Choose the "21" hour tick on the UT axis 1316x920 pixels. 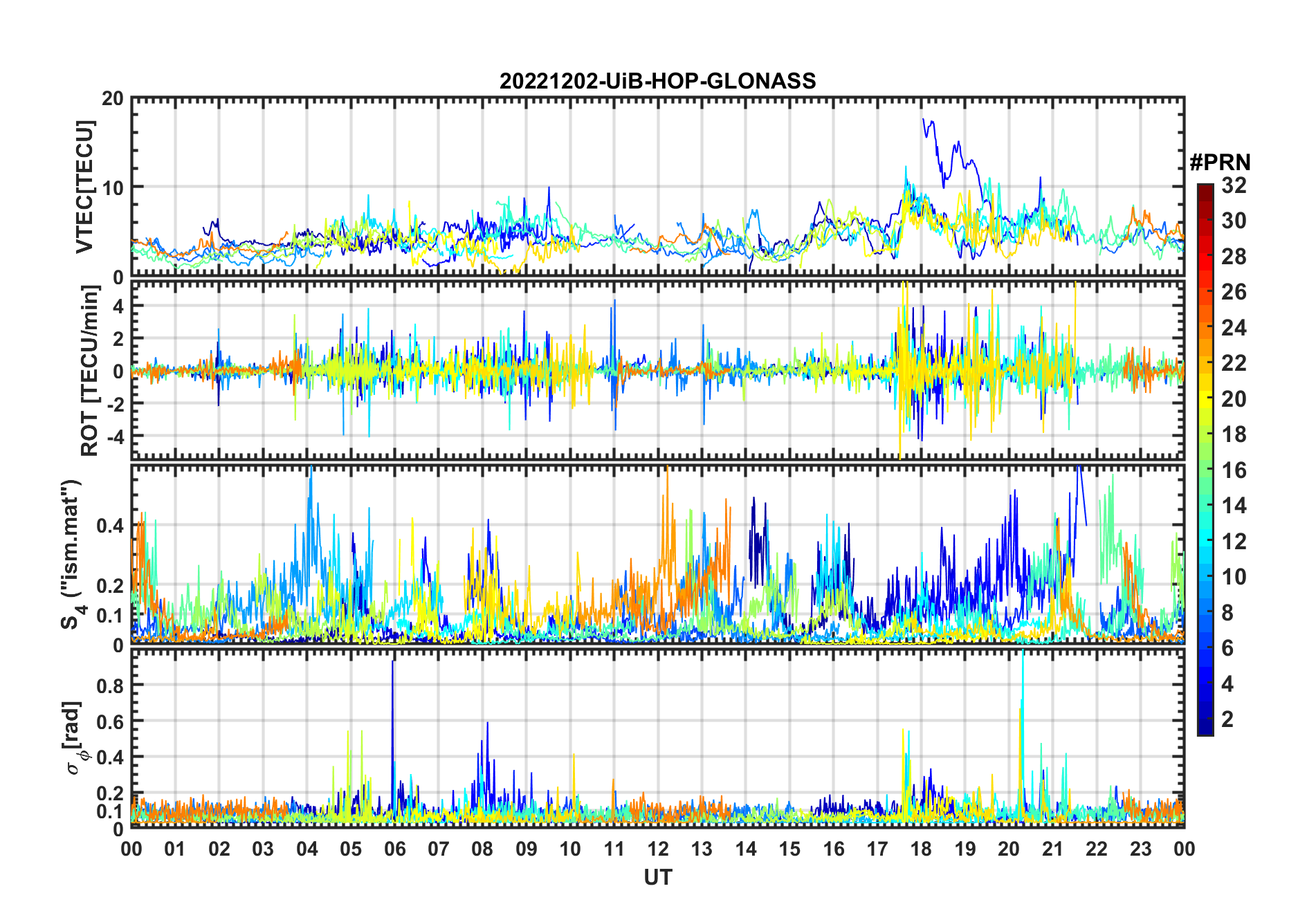(x=1053, y=849)
